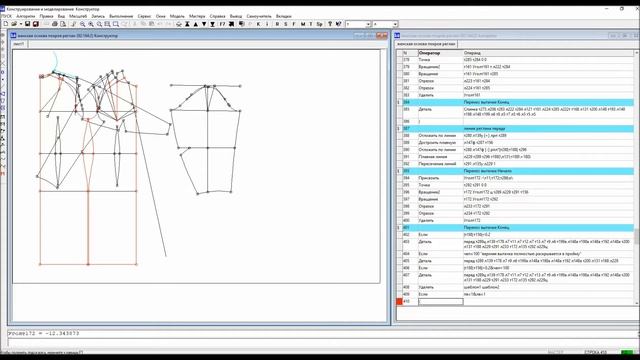Open the Модель menu
Image resolution: width=640 pixels, height=360 pixels.
(x=177, y=16)
